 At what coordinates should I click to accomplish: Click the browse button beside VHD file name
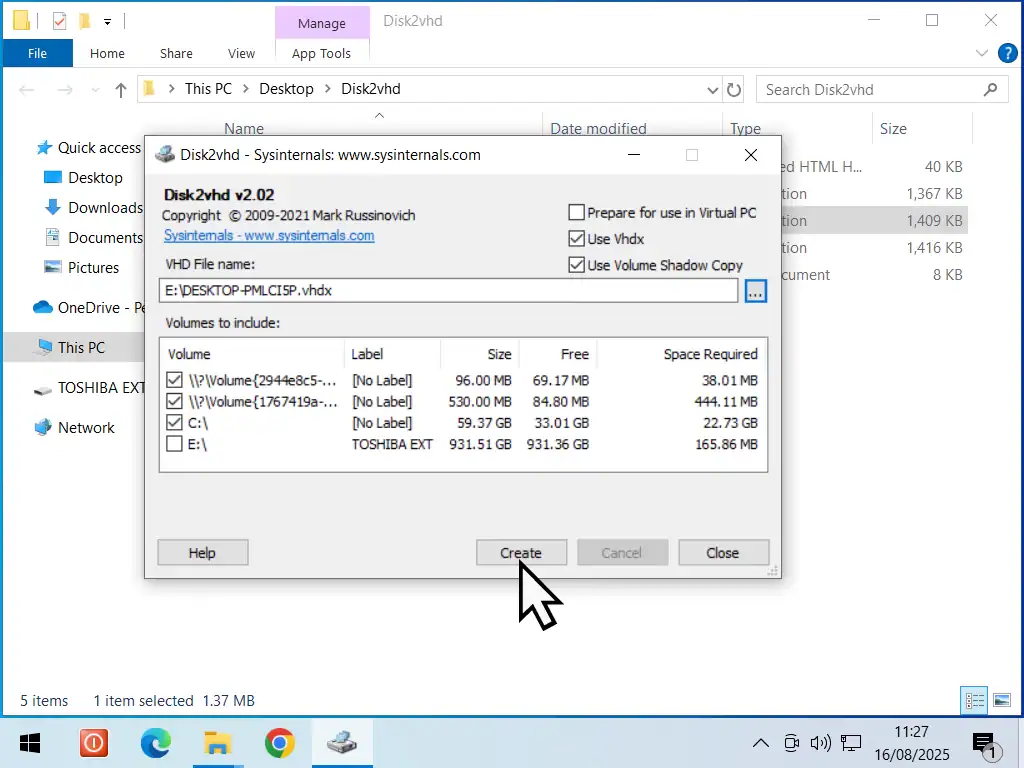click(x=755, y=291)
